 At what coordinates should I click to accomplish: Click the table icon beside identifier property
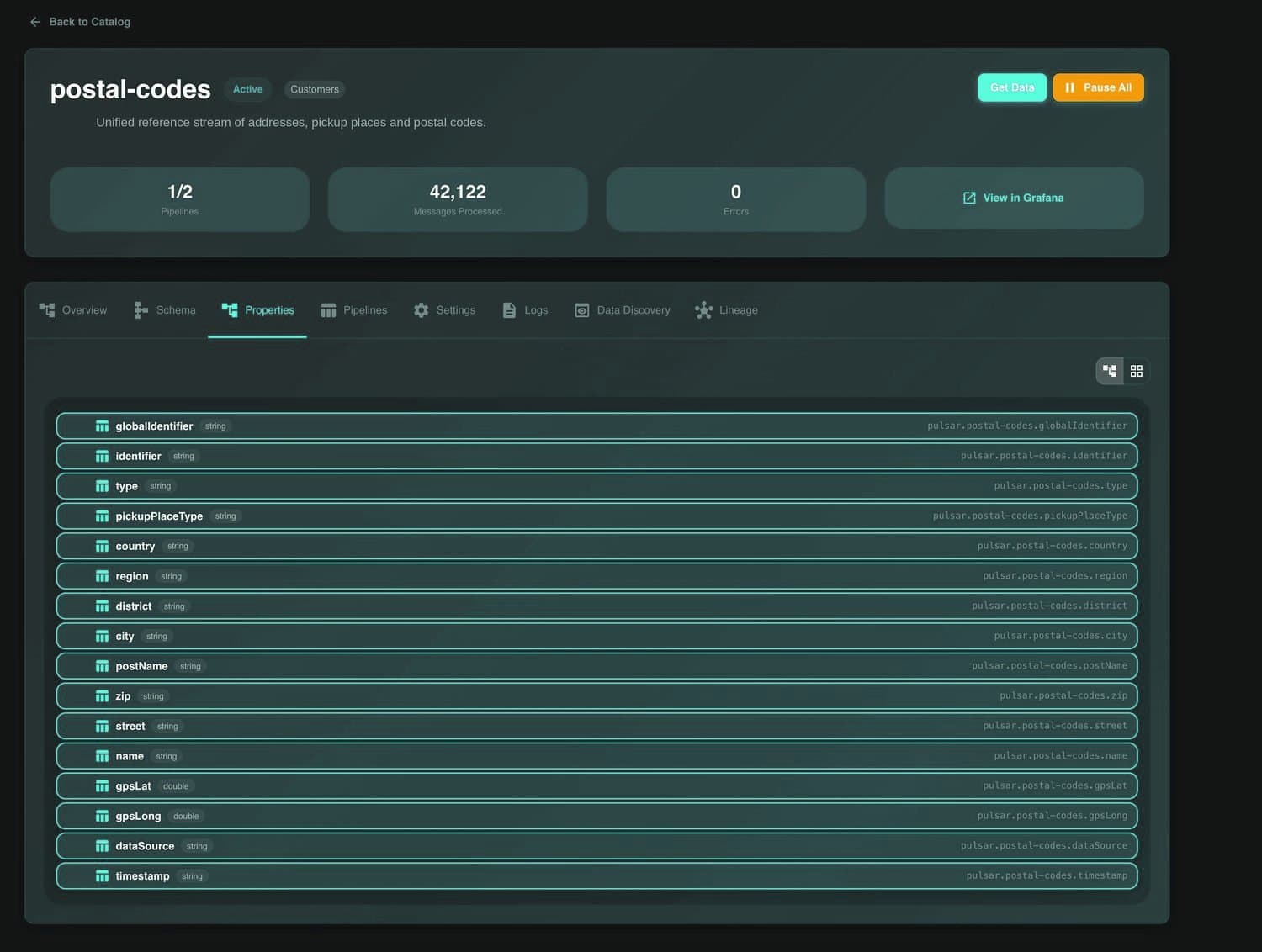[102, 457]
